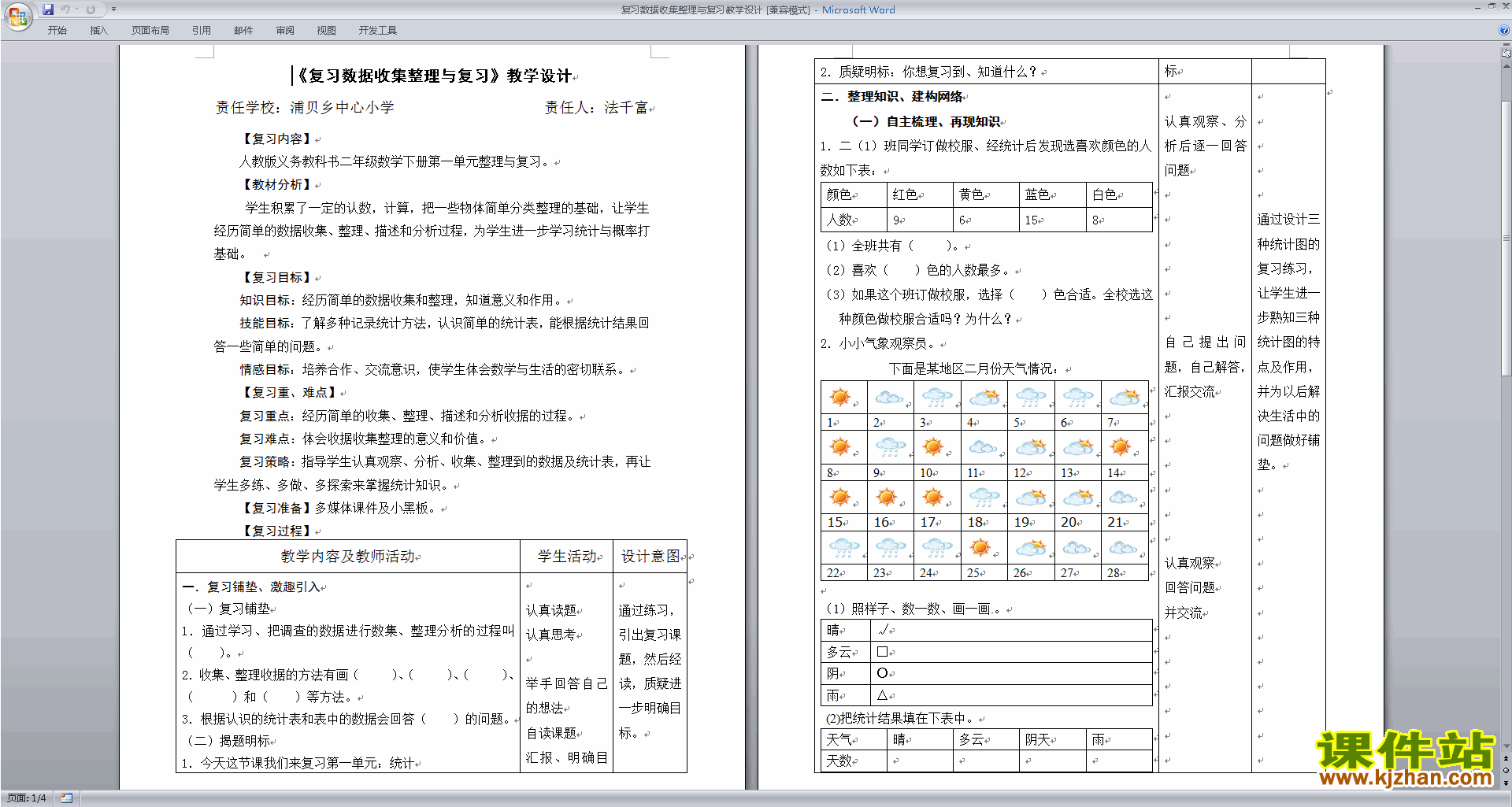This screenshot has width=1512, height=807.
Task: Click the 教学内容及教师活动 table header
Action: coord(347,556)
